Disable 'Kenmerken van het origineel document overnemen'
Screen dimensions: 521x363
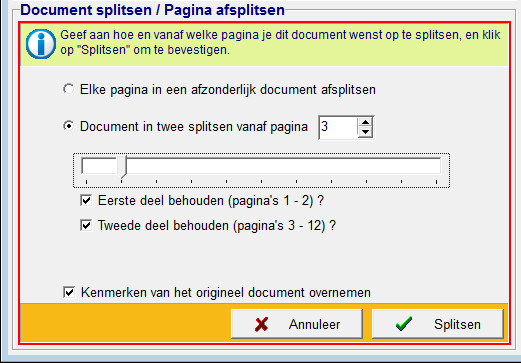69,292
